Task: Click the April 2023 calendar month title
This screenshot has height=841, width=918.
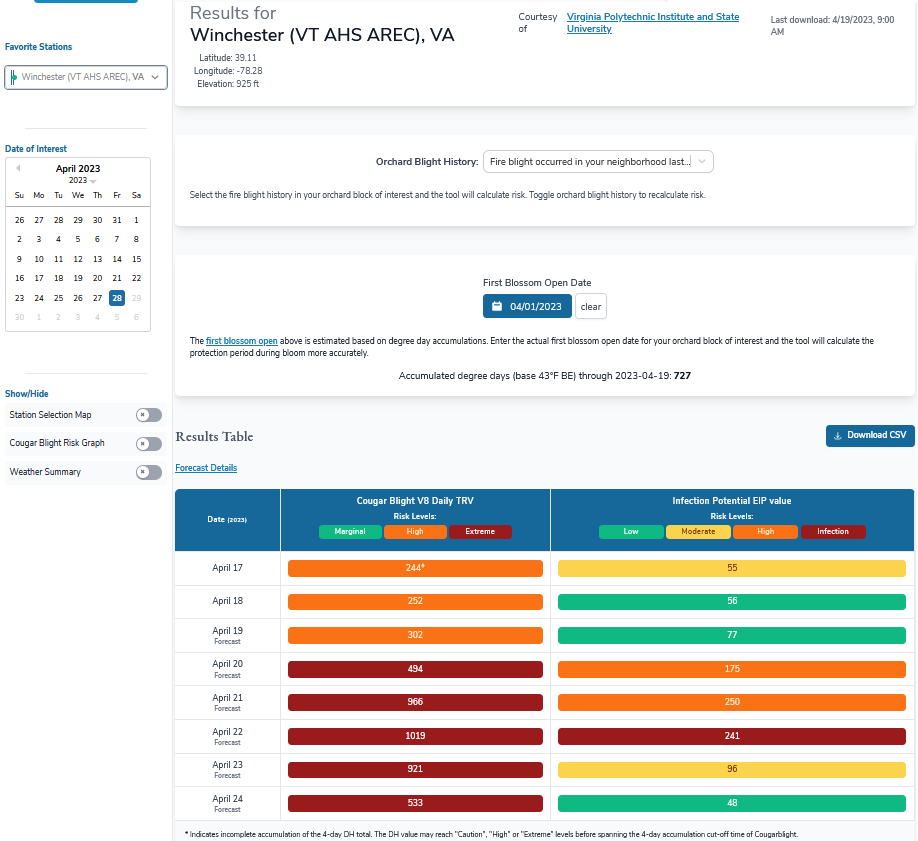Action: point(78,169)
